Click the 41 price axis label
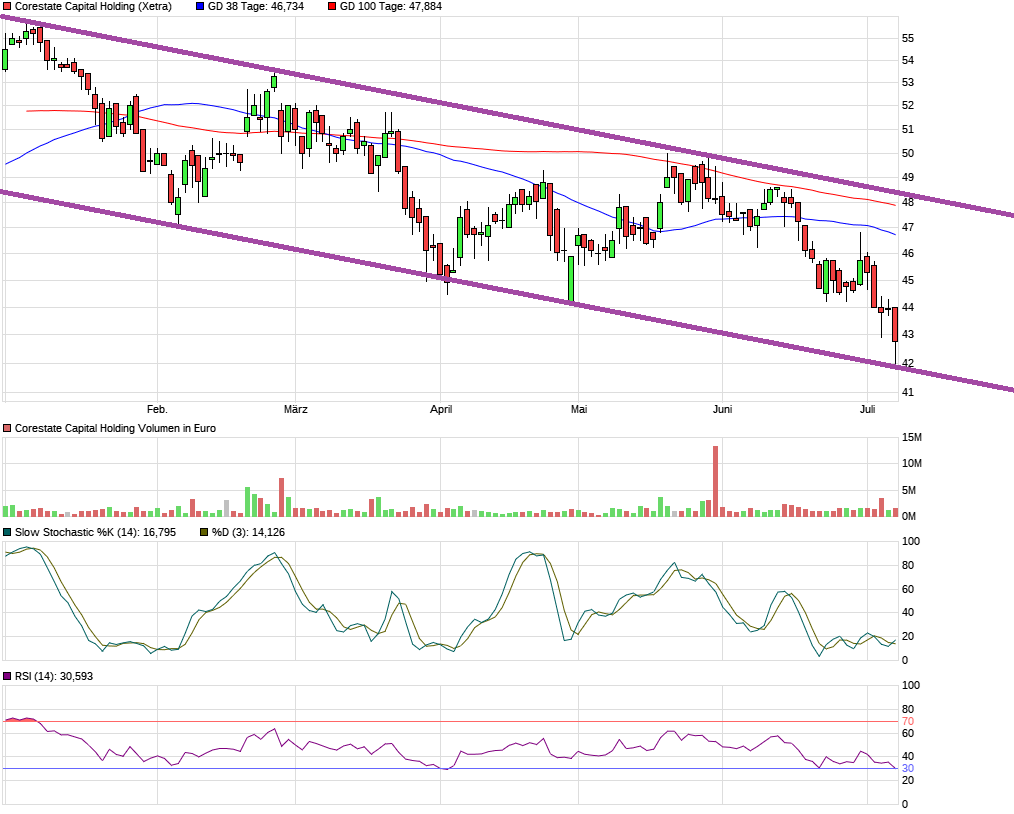Image resolution: width=1014 pixels, height=814 pixels. 908,392
